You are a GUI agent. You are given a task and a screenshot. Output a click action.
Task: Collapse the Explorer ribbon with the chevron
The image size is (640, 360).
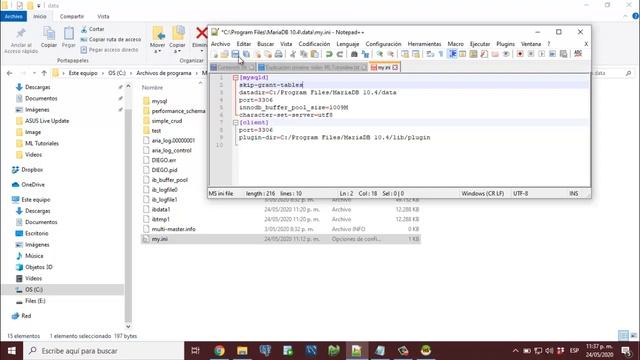click(625, 16)
